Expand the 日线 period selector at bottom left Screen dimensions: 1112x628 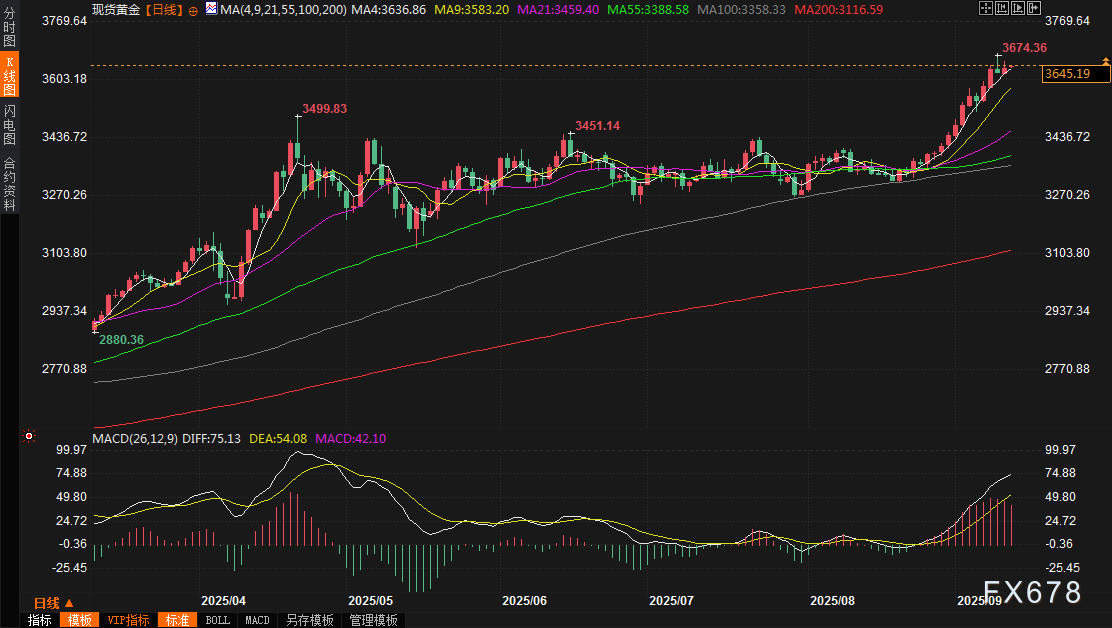click(53, 603)
